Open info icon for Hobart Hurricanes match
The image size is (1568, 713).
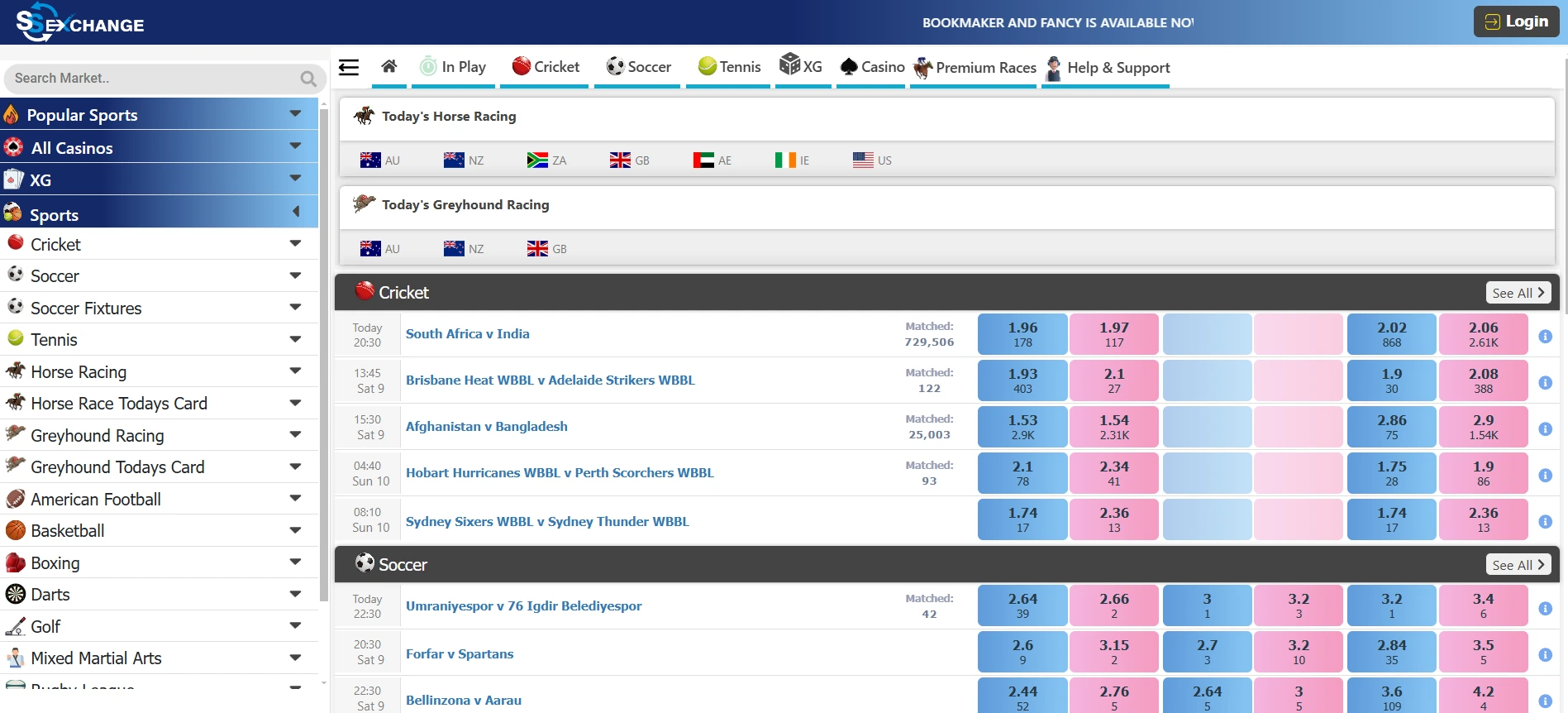1545,476
